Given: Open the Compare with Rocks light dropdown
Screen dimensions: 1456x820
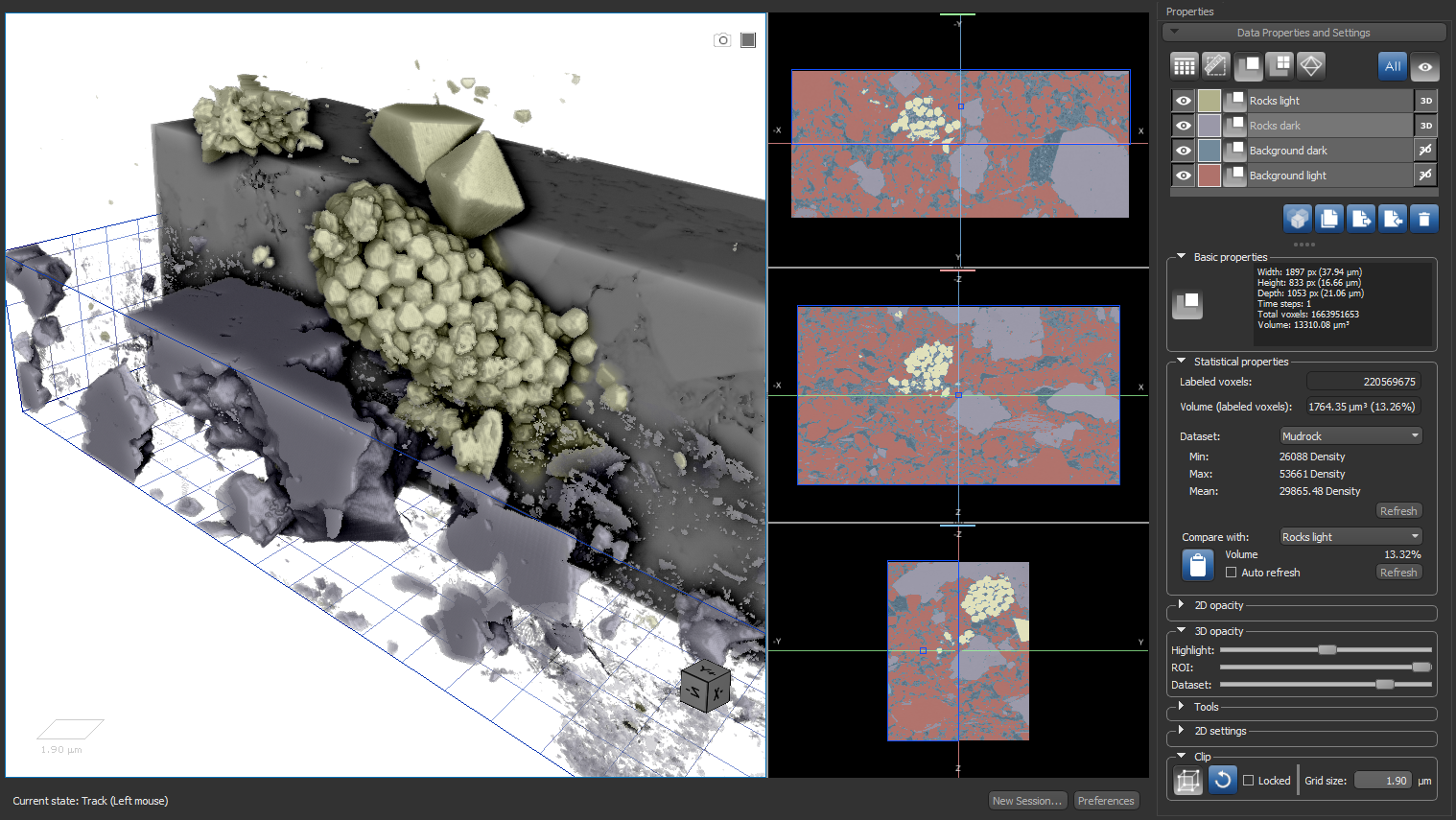Looking at the screenshot, I should [x=1350, y=537].
